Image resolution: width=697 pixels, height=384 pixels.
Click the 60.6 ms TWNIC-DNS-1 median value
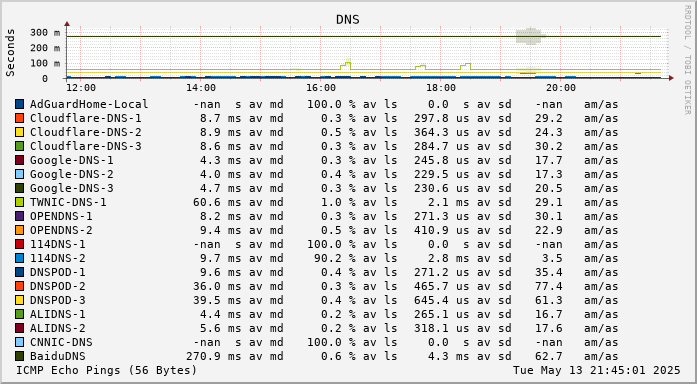coord(216,202)
